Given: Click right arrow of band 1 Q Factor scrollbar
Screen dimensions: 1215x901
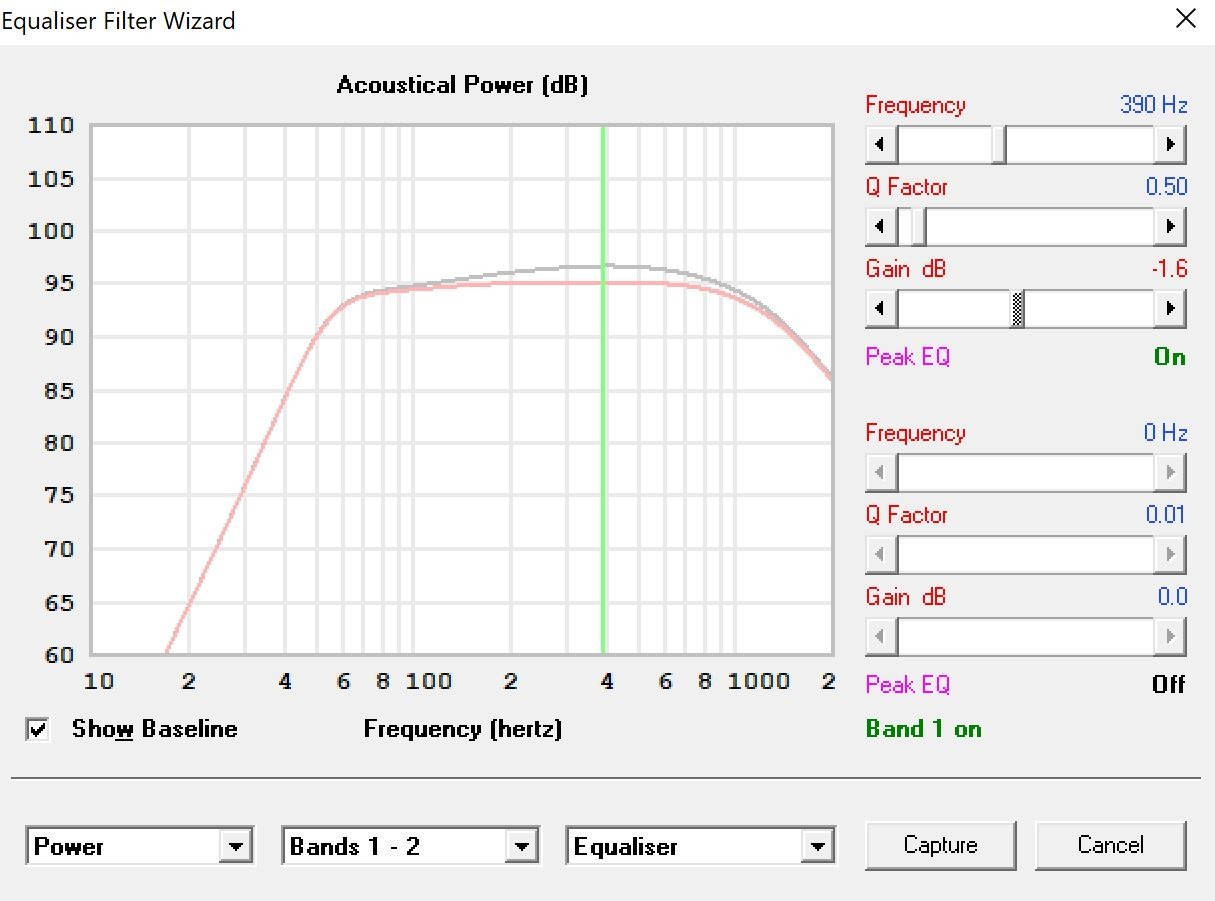Looking at the screenshot, I should coord(1170,228).
